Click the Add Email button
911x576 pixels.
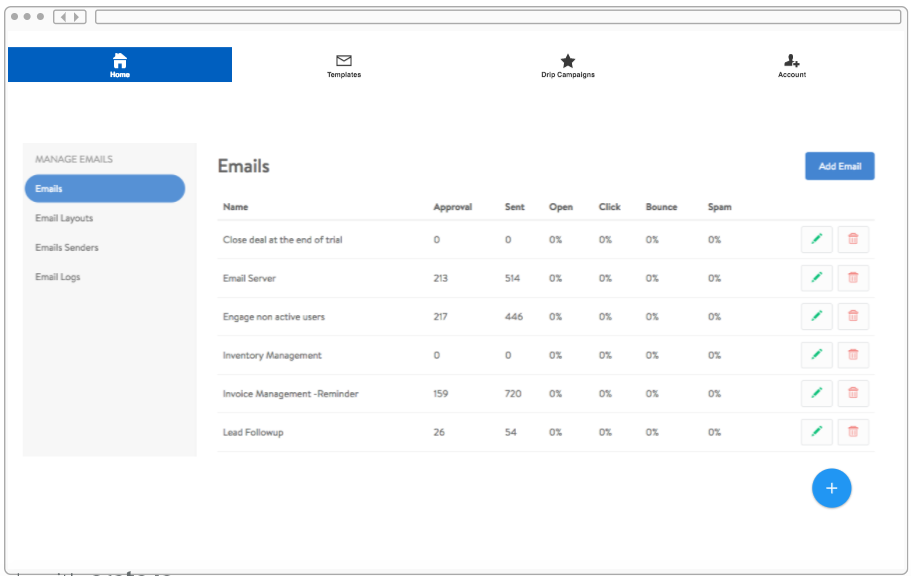[840, 166]
